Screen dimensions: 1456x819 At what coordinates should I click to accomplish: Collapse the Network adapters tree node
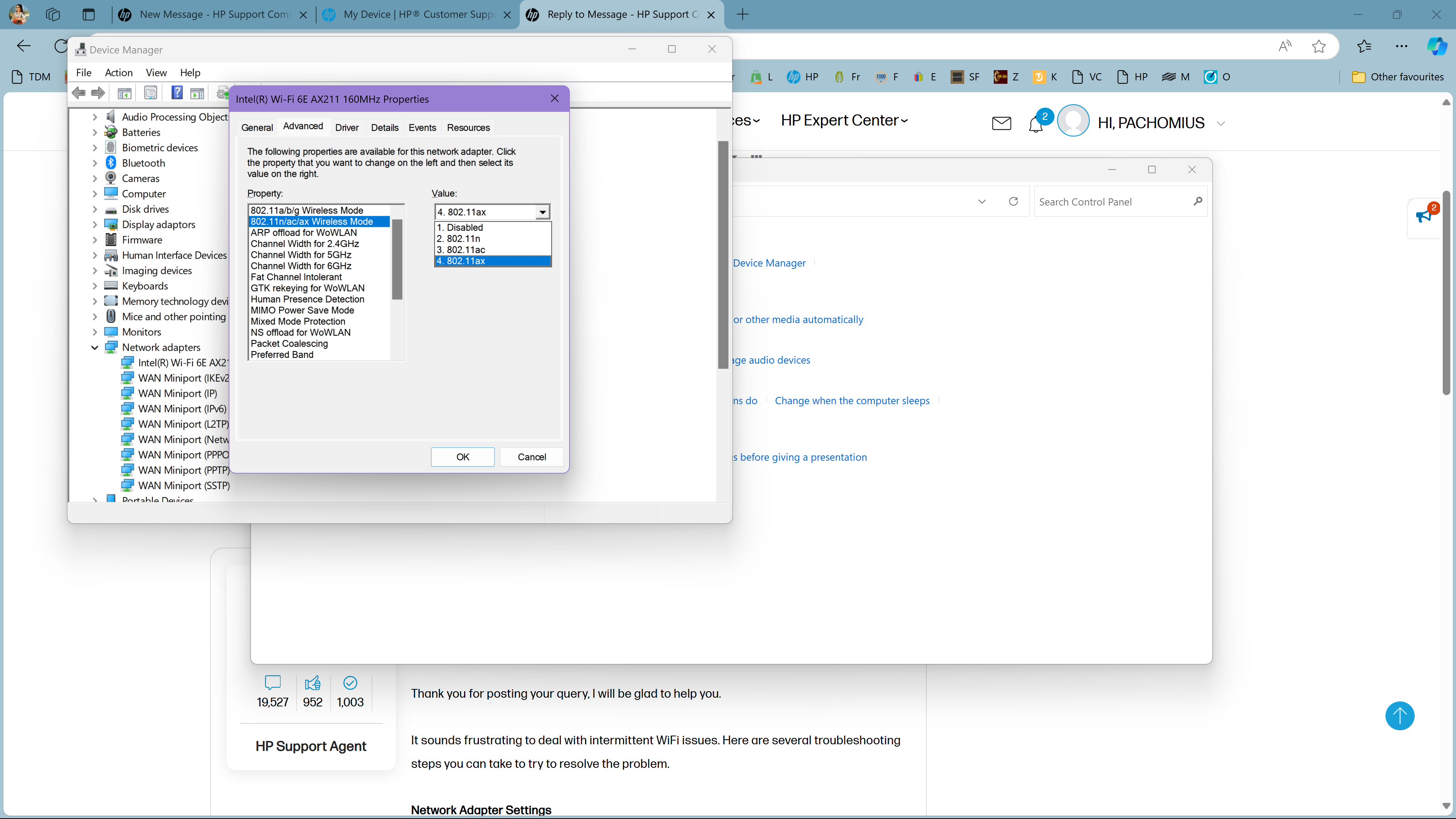pyautogui.click(x=94, y=347)
